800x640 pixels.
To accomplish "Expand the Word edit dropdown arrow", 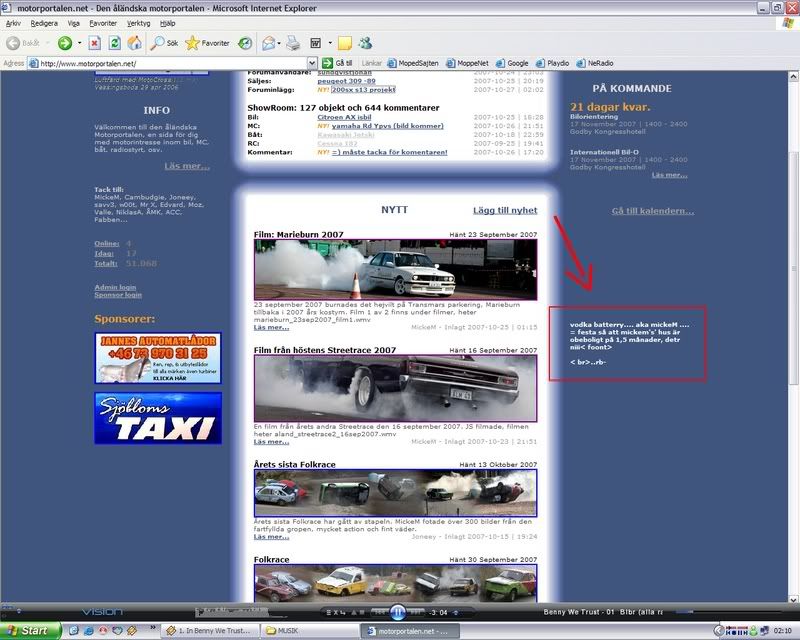I will [330, 43].
